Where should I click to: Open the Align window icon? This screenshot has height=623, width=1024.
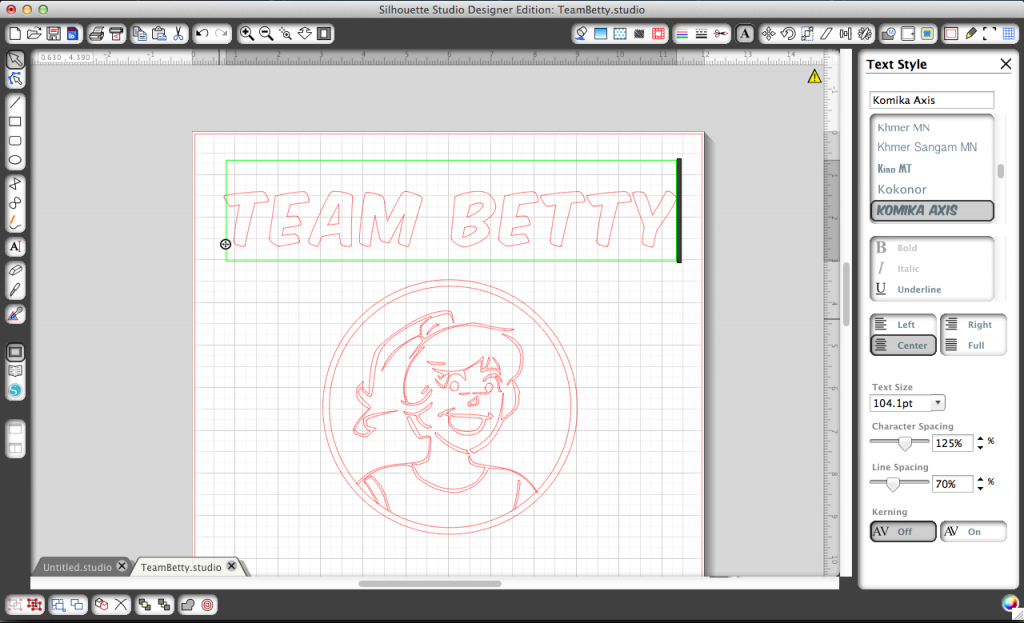tap(846, 33)
